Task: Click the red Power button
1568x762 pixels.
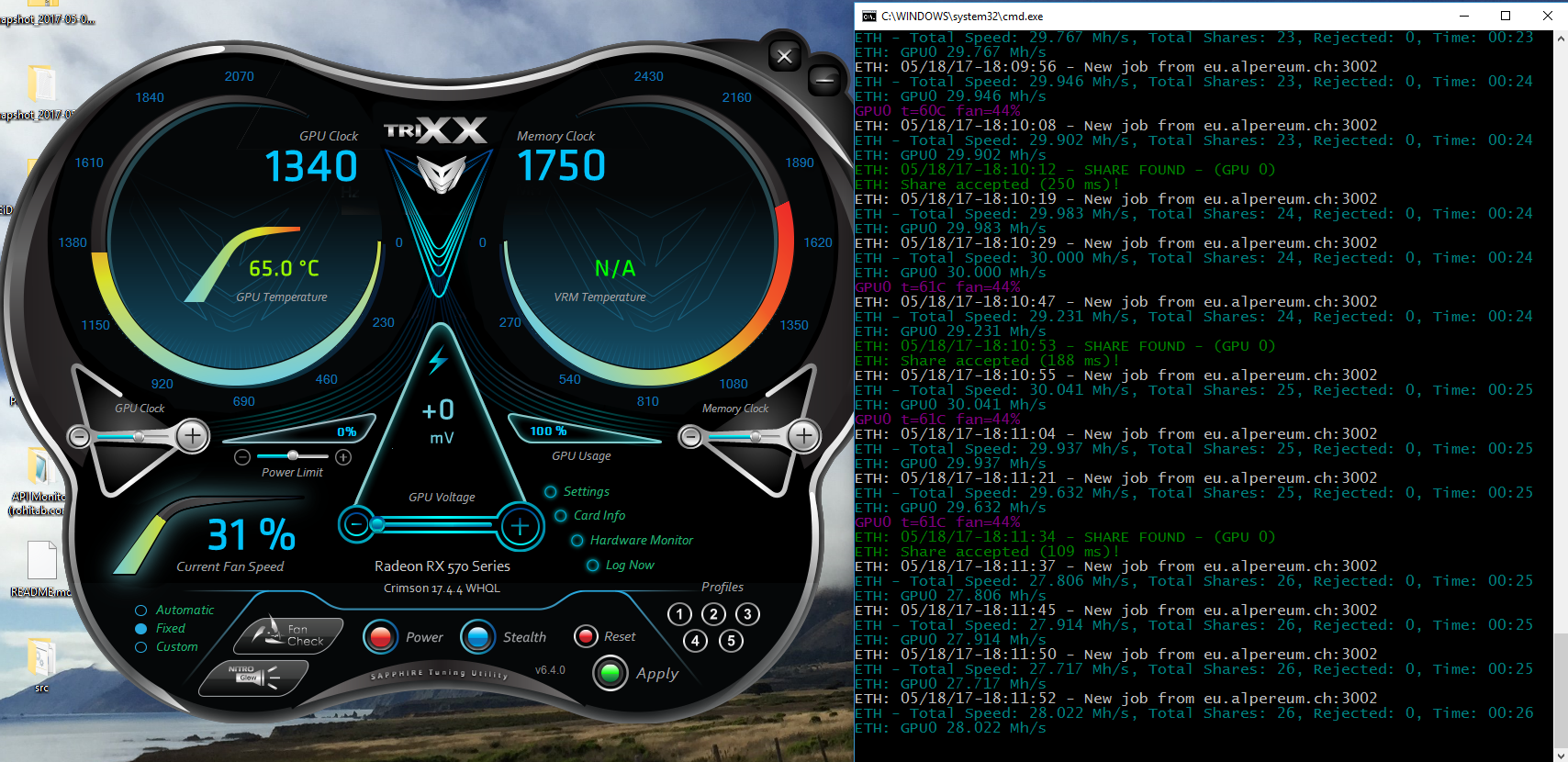Action: point(380,637)
